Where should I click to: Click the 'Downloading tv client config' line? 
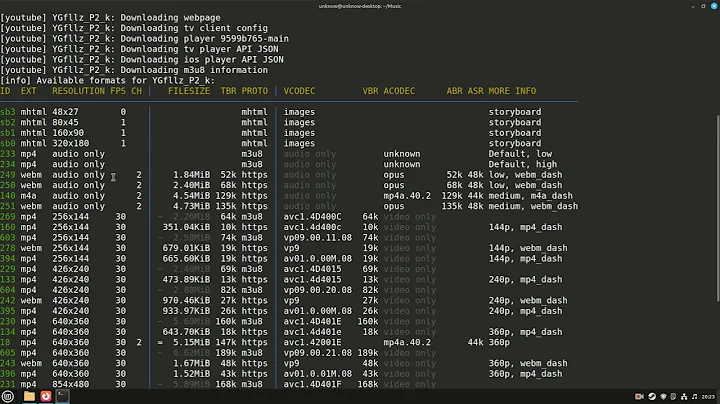click(x=134, y=28)
